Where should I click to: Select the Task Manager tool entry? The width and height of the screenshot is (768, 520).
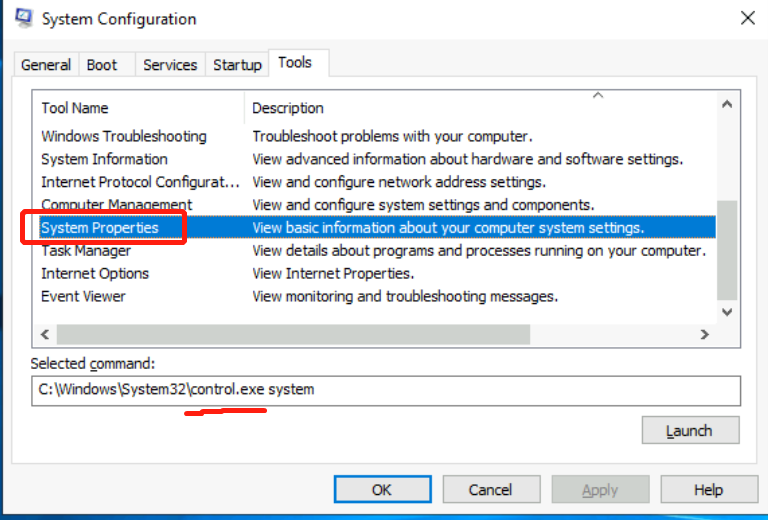(86, 251)
